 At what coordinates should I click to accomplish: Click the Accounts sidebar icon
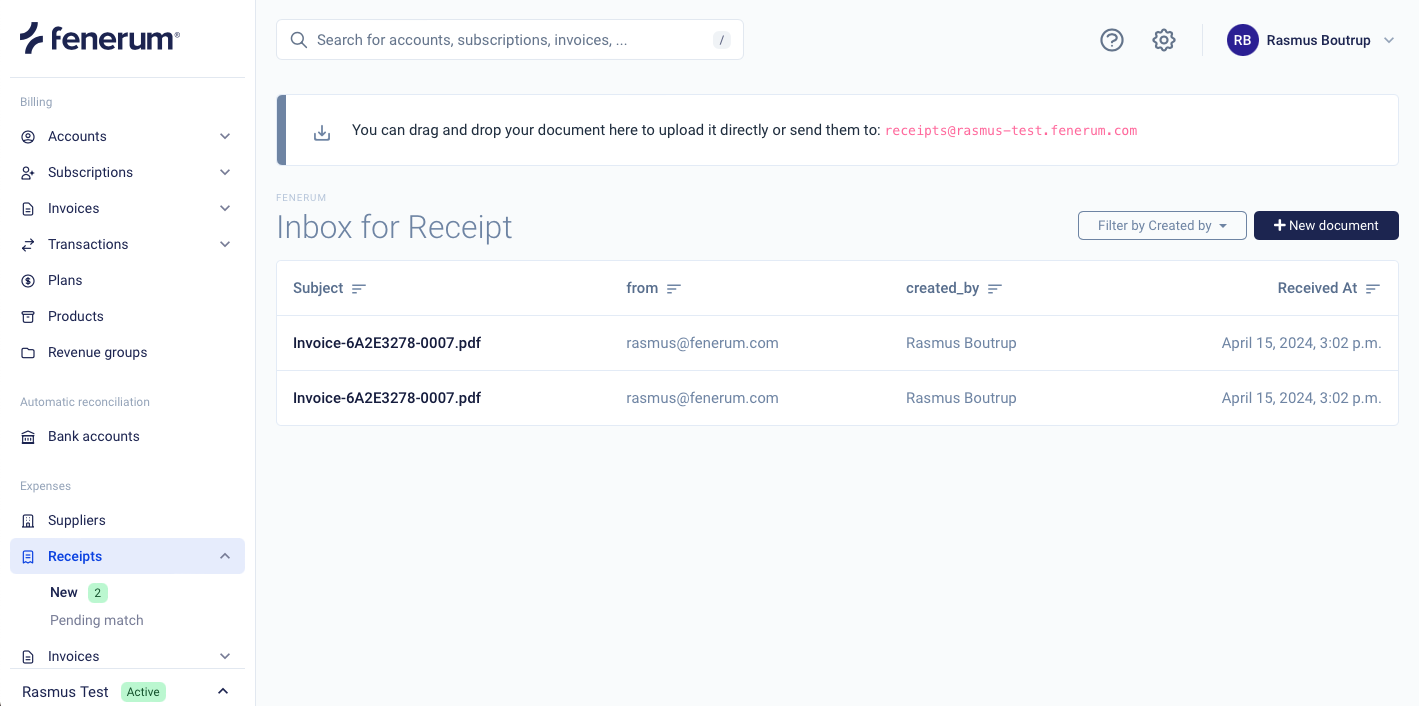(28, 136)
